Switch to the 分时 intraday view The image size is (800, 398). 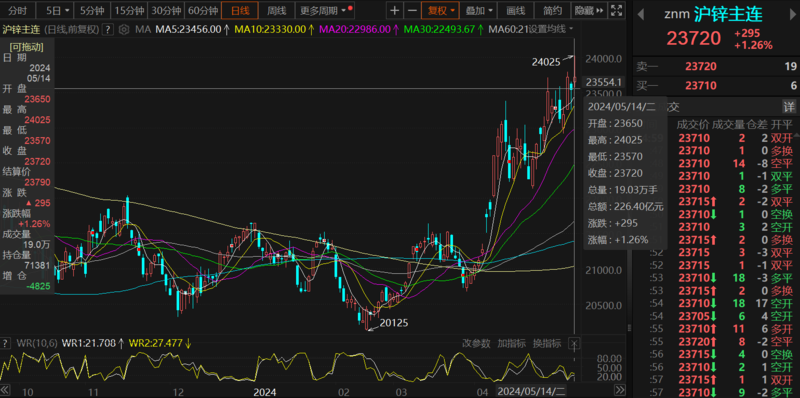18,10
